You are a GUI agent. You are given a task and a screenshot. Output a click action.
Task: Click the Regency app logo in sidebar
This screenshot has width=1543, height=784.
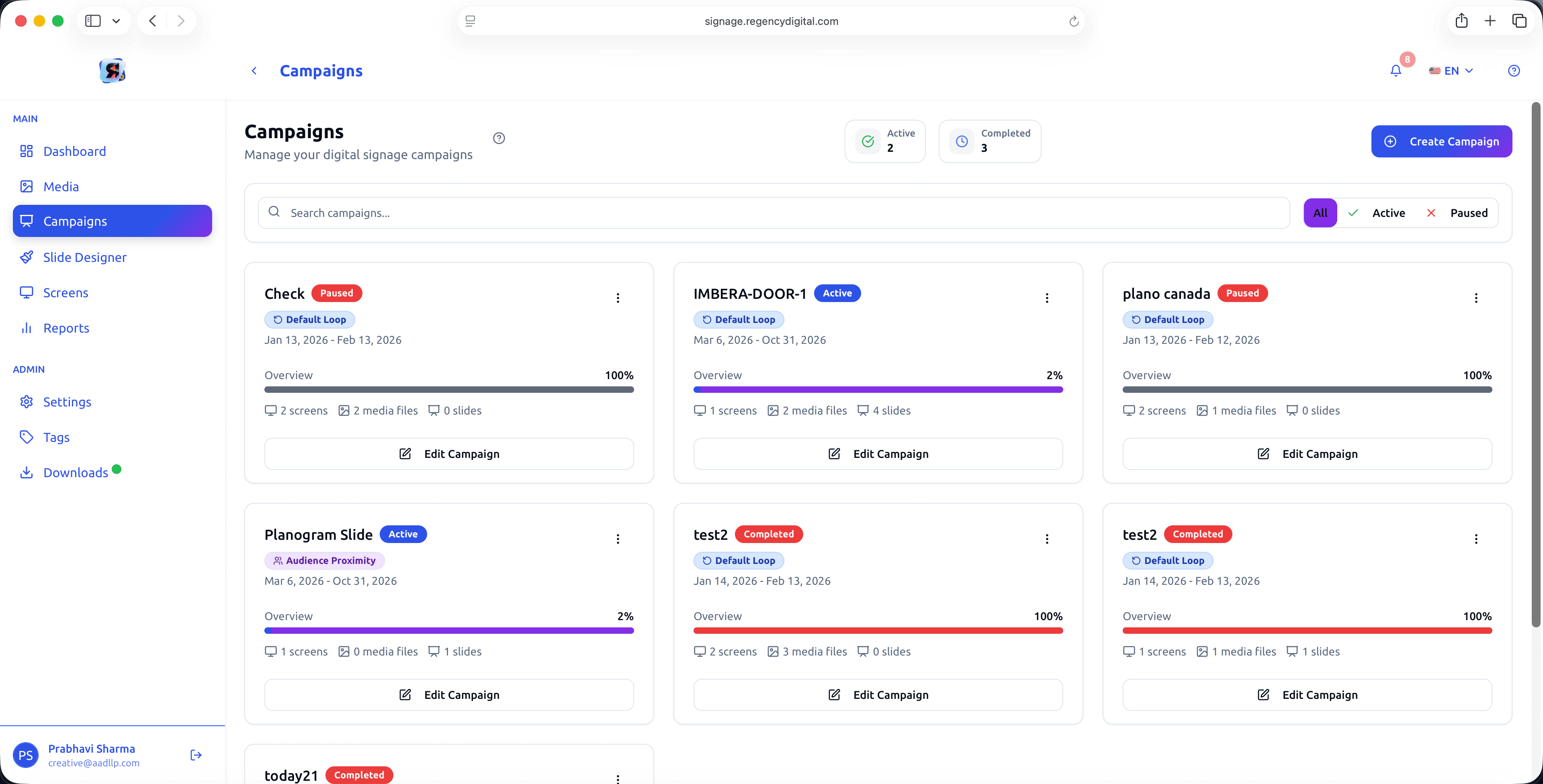[112, 71]
